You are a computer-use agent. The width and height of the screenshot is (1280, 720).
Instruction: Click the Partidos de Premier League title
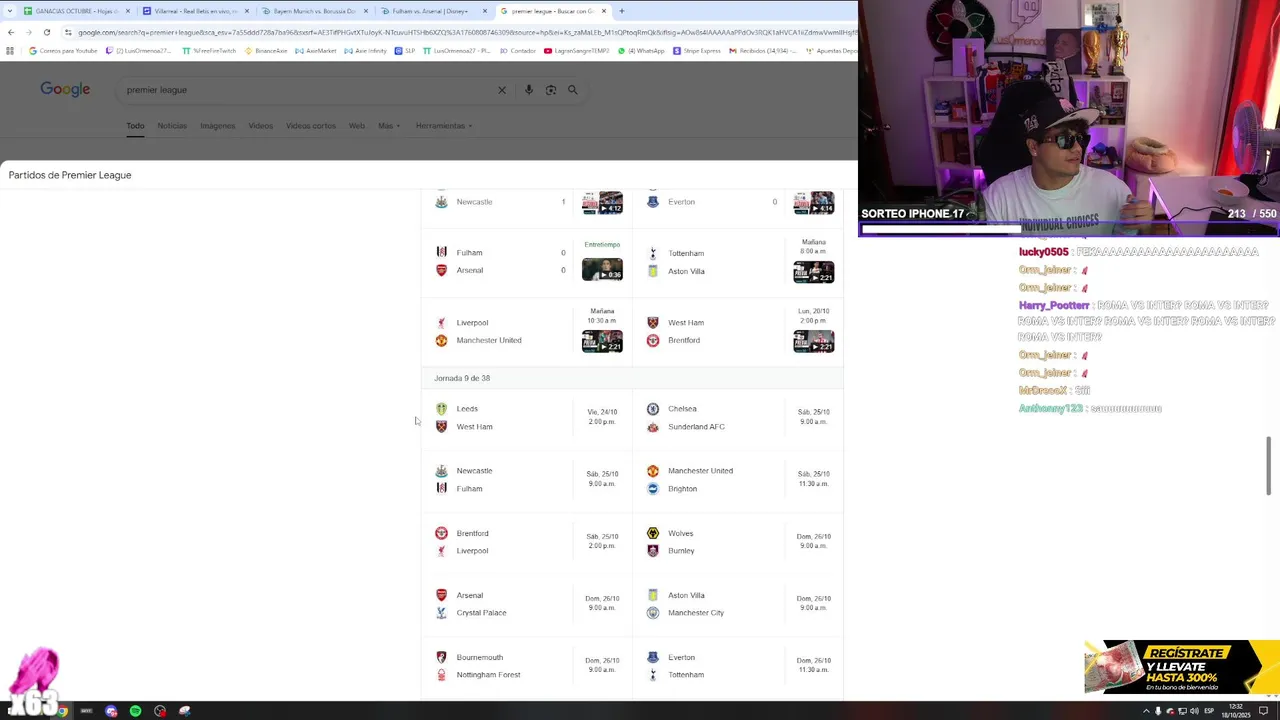[x=70, y=175]
